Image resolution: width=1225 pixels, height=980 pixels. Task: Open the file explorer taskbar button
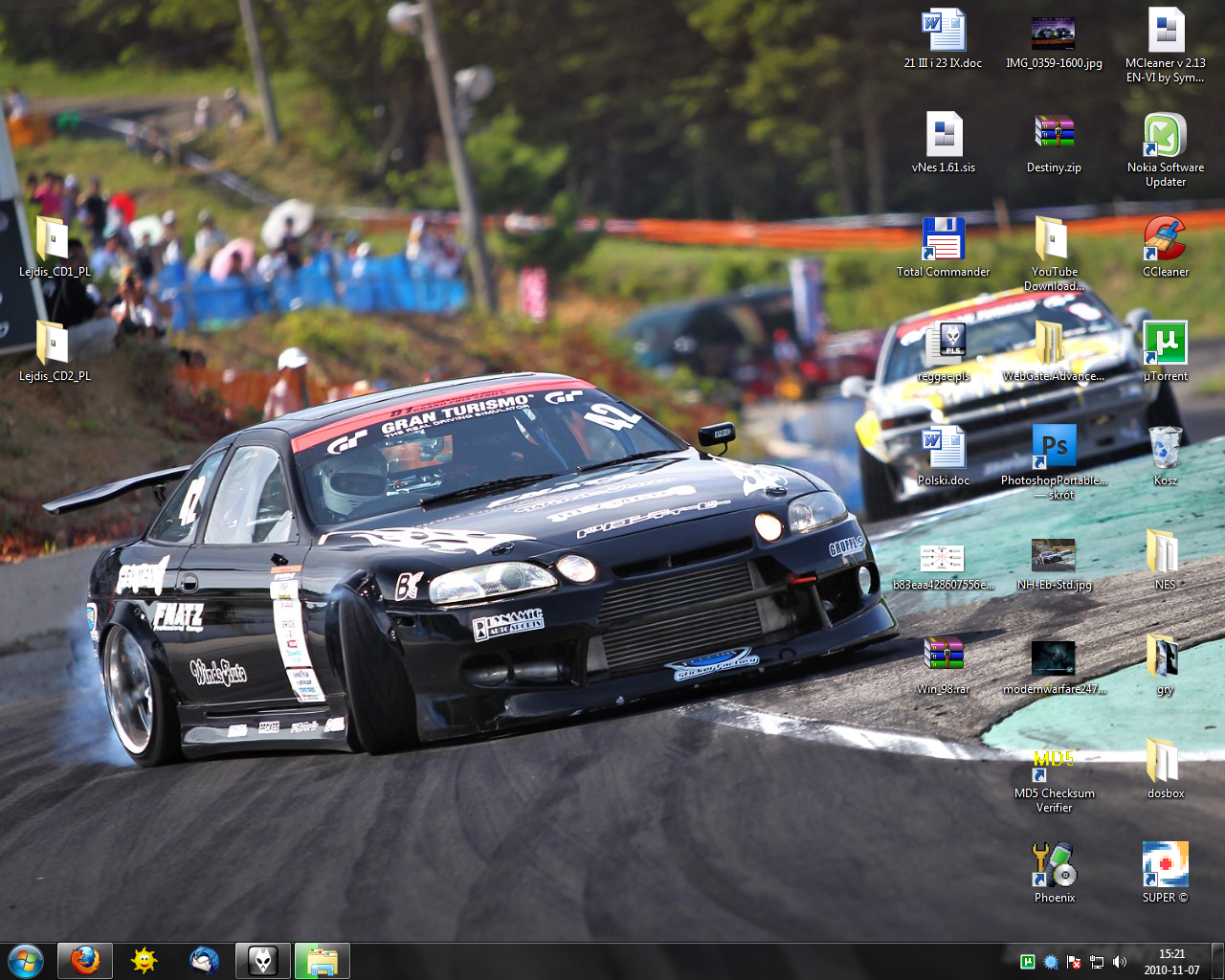click(x=323, y=961)
